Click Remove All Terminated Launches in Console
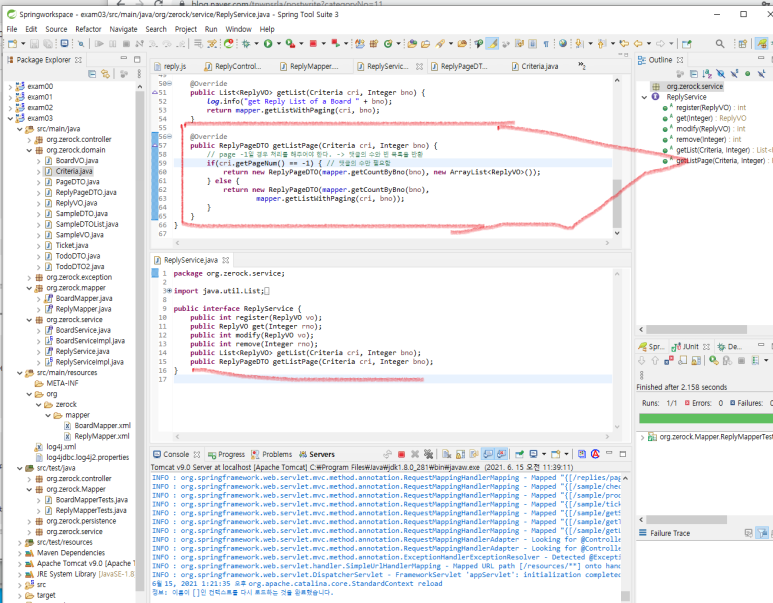 point(428,454)
